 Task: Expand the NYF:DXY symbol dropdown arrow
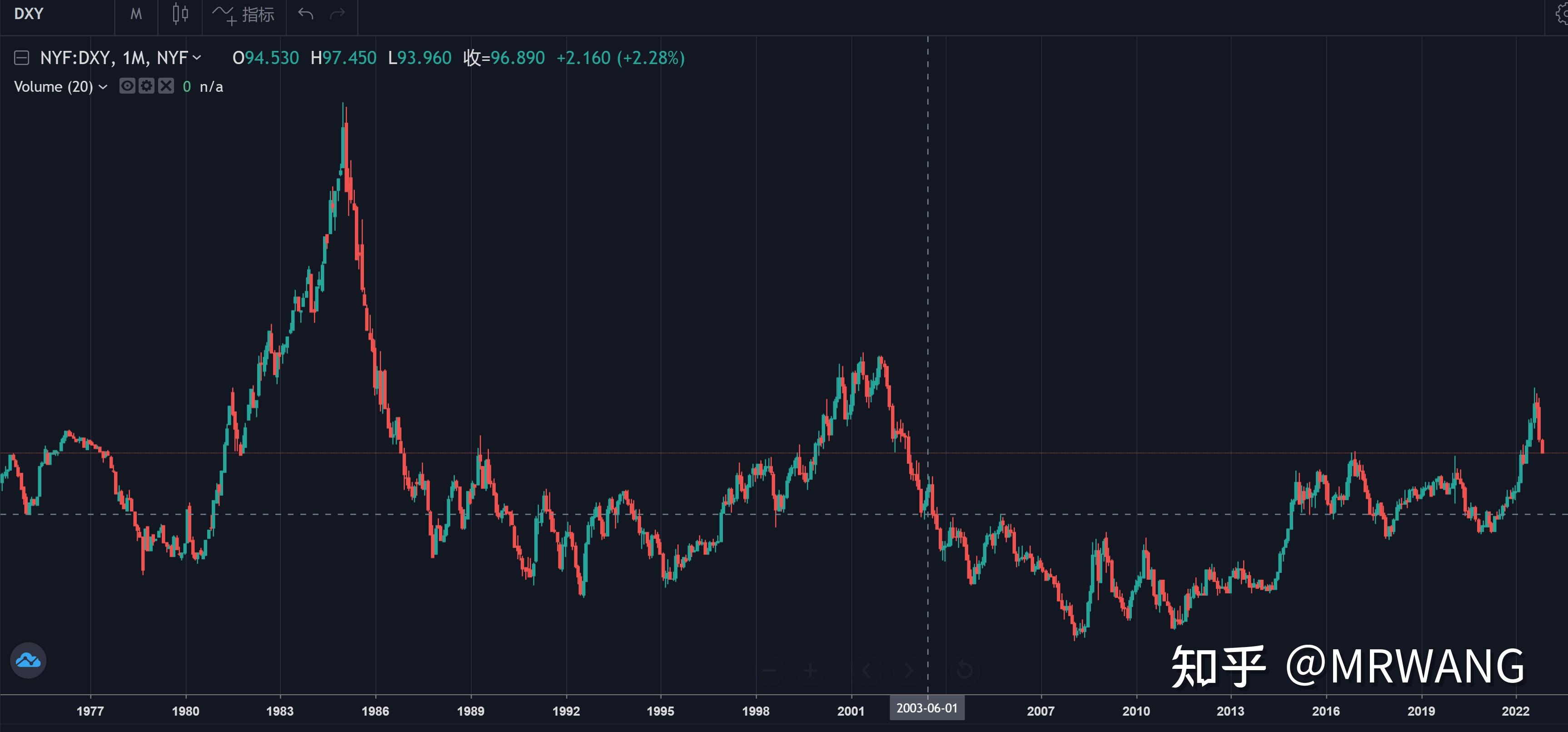tap(197, 58)
